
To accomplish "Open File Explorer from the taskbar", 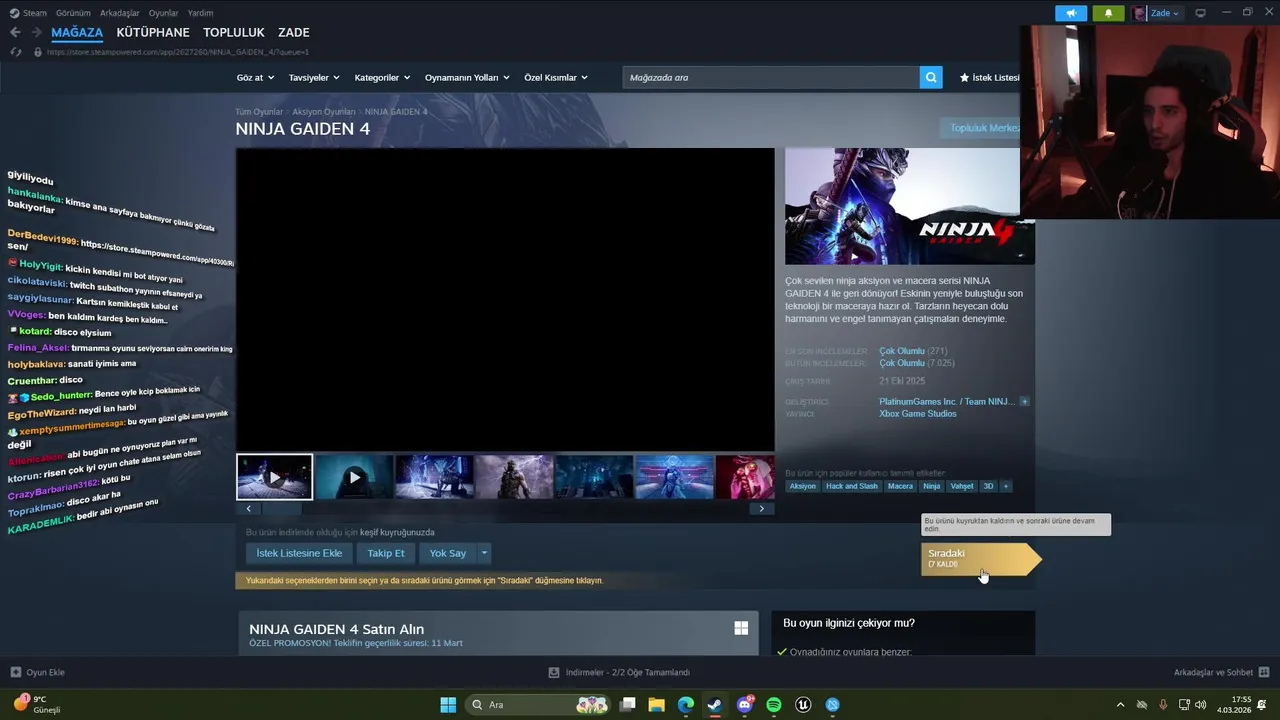I will 656,705.
